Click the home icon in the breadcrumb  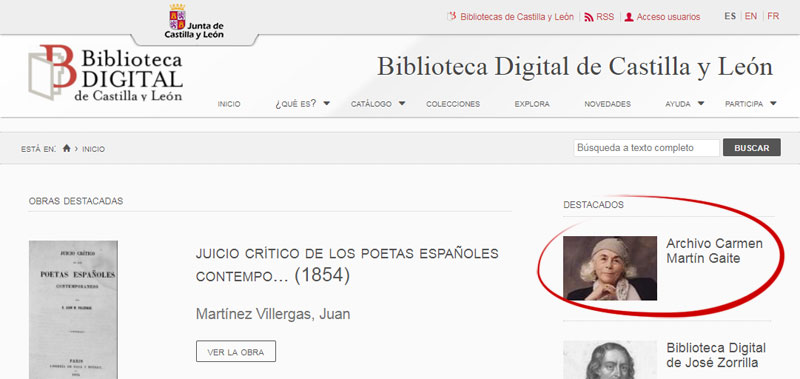(x=66, y=148)
